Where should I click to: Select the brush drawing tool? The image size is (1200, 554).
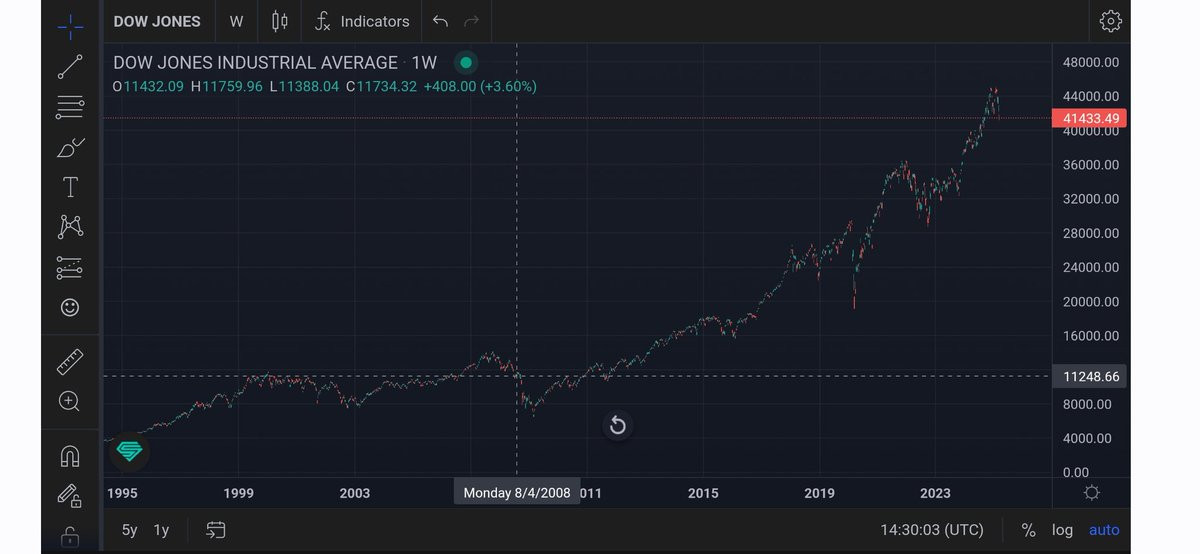click(x=70, y=148)
